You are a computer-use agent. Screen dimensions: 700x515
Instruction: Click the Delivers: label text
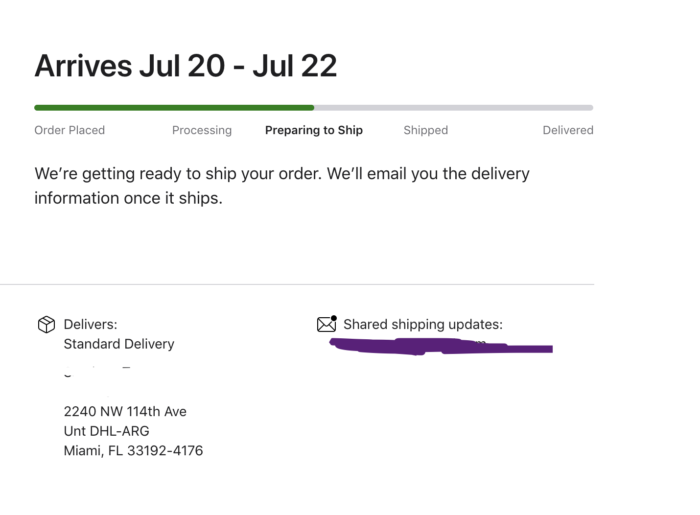point(91,324)
